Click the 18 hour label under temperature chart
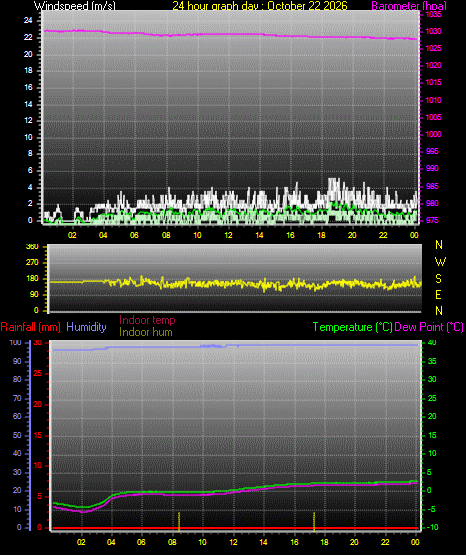 pyautogui.click(x=324, y=543)
